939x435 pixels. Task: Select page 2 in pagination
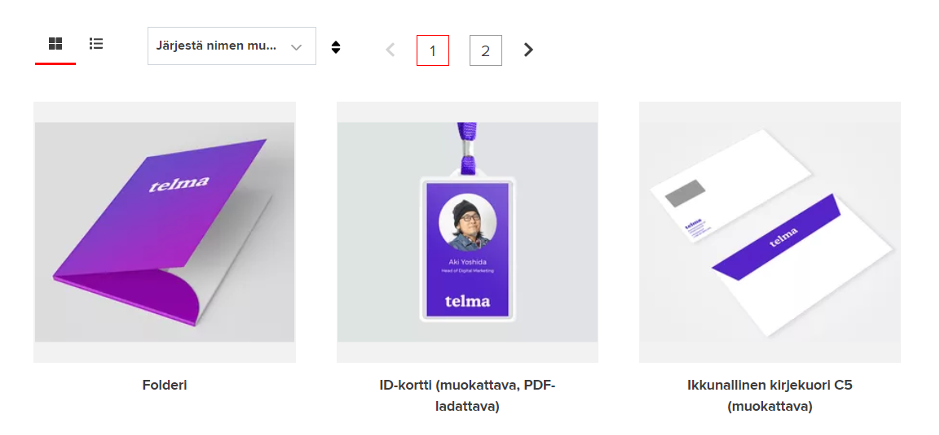(485, 50)
